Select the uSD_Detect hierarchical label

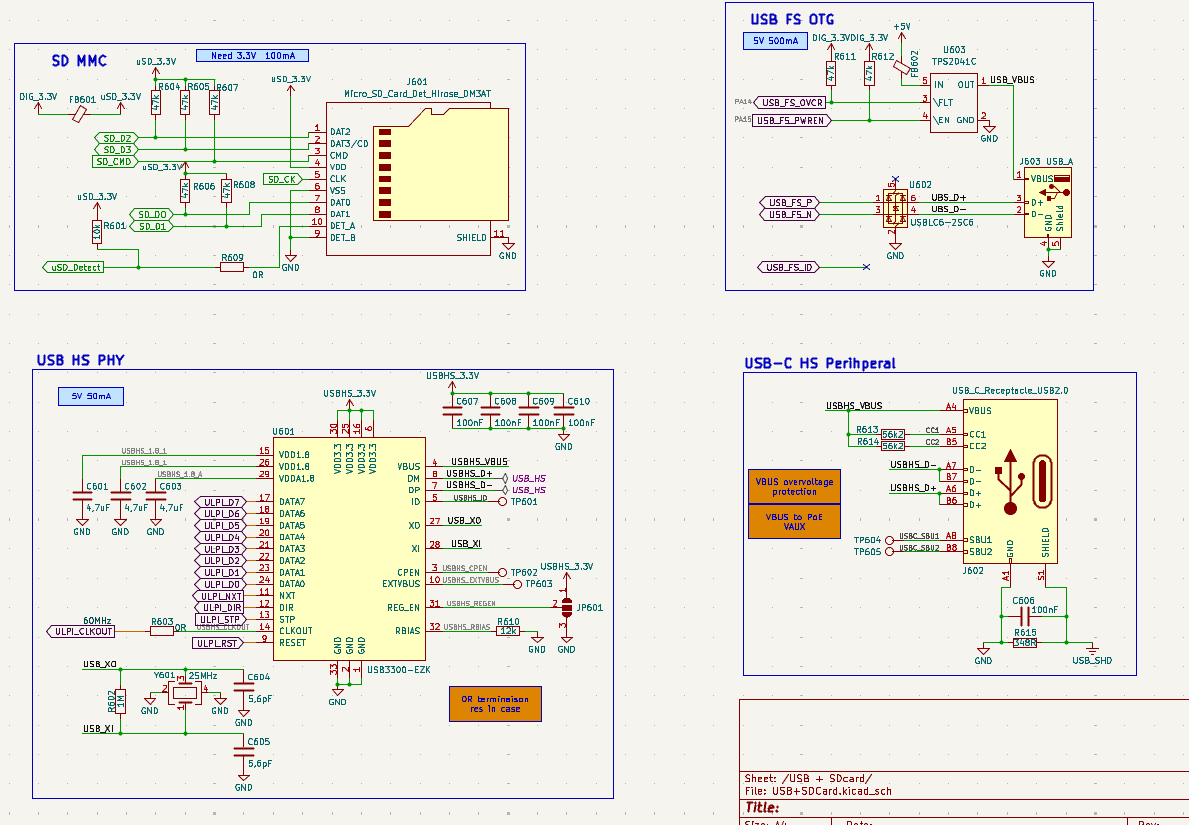(75, 267)
